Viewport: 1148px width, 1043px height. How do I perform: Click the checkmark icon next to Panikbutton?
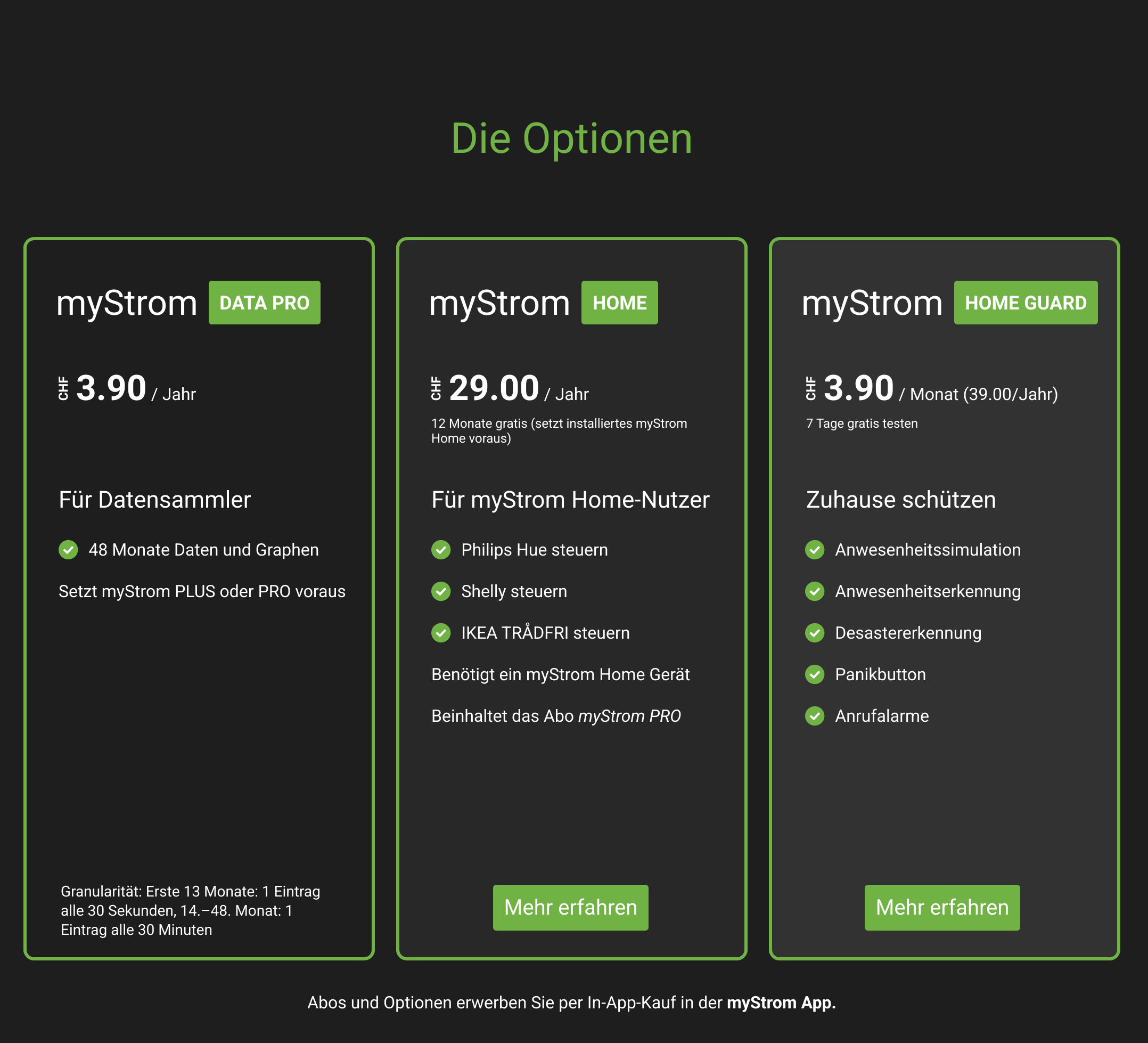(x=814, y=674)
